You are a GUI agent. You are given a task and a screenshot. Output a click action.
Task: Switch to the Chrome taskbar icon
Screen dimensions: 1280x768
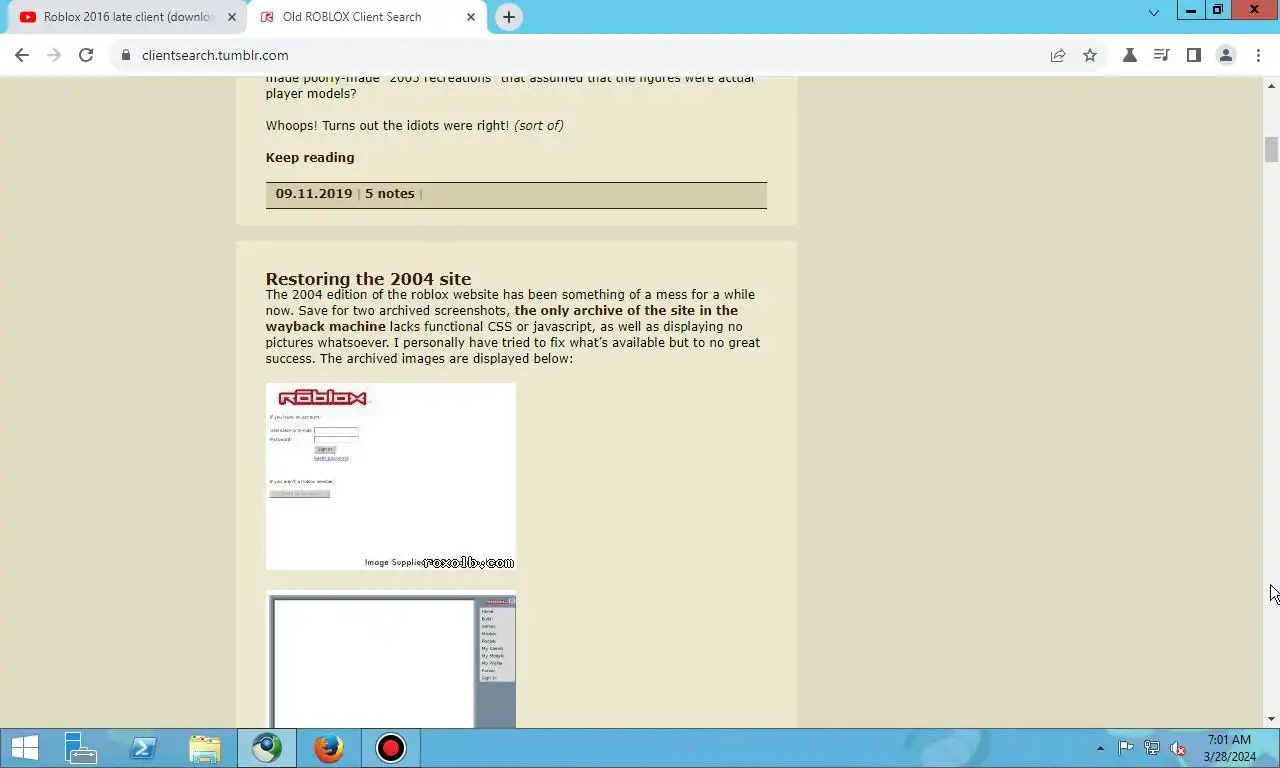267,748
